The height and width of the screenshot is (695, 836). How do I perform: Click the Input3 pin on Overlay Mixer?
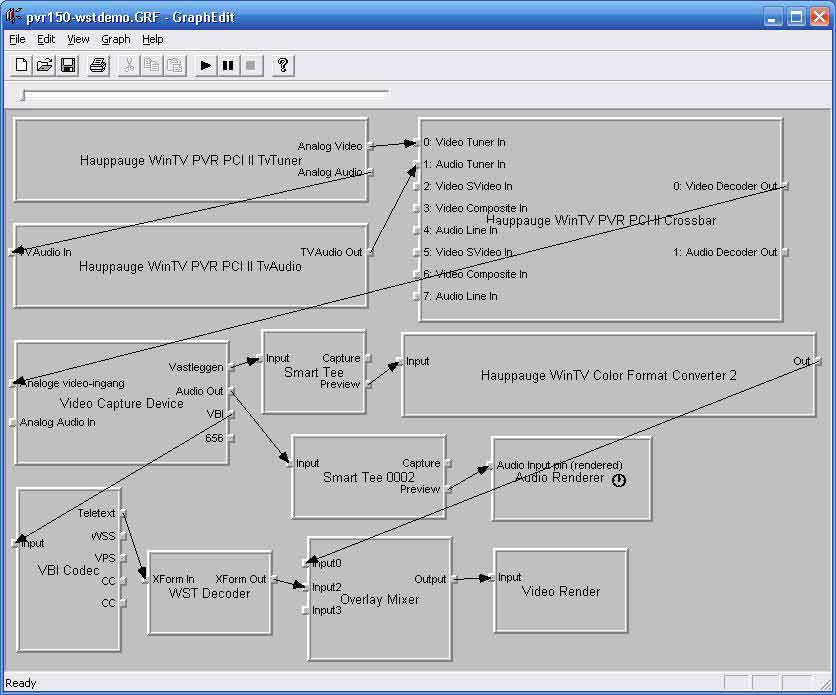[x=306, y=610]
